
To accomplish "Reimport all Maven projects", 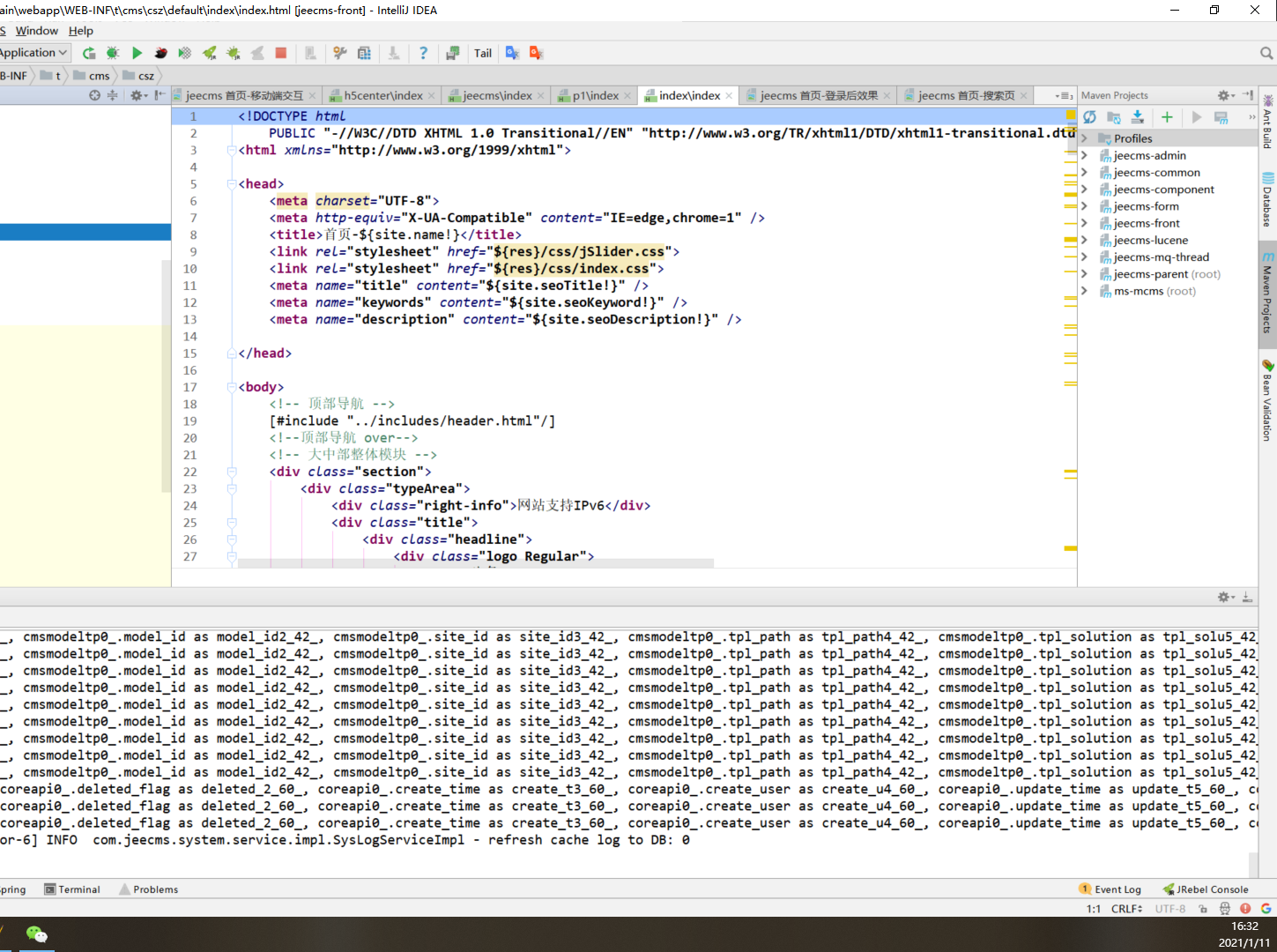I will [x=1090, y=117].
